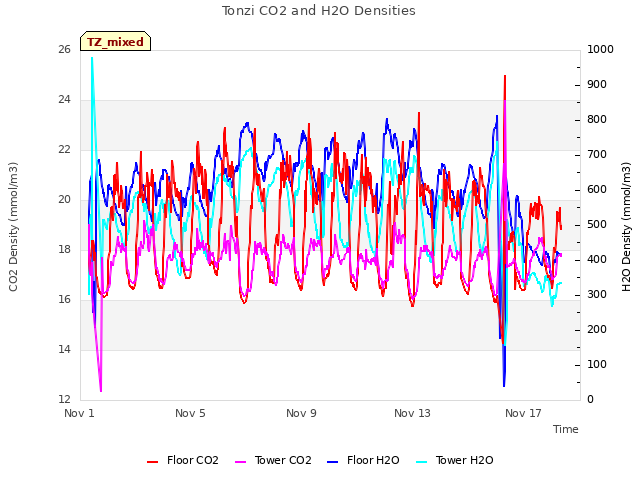Click the 300 value on the H2O axis

(597, 295)
